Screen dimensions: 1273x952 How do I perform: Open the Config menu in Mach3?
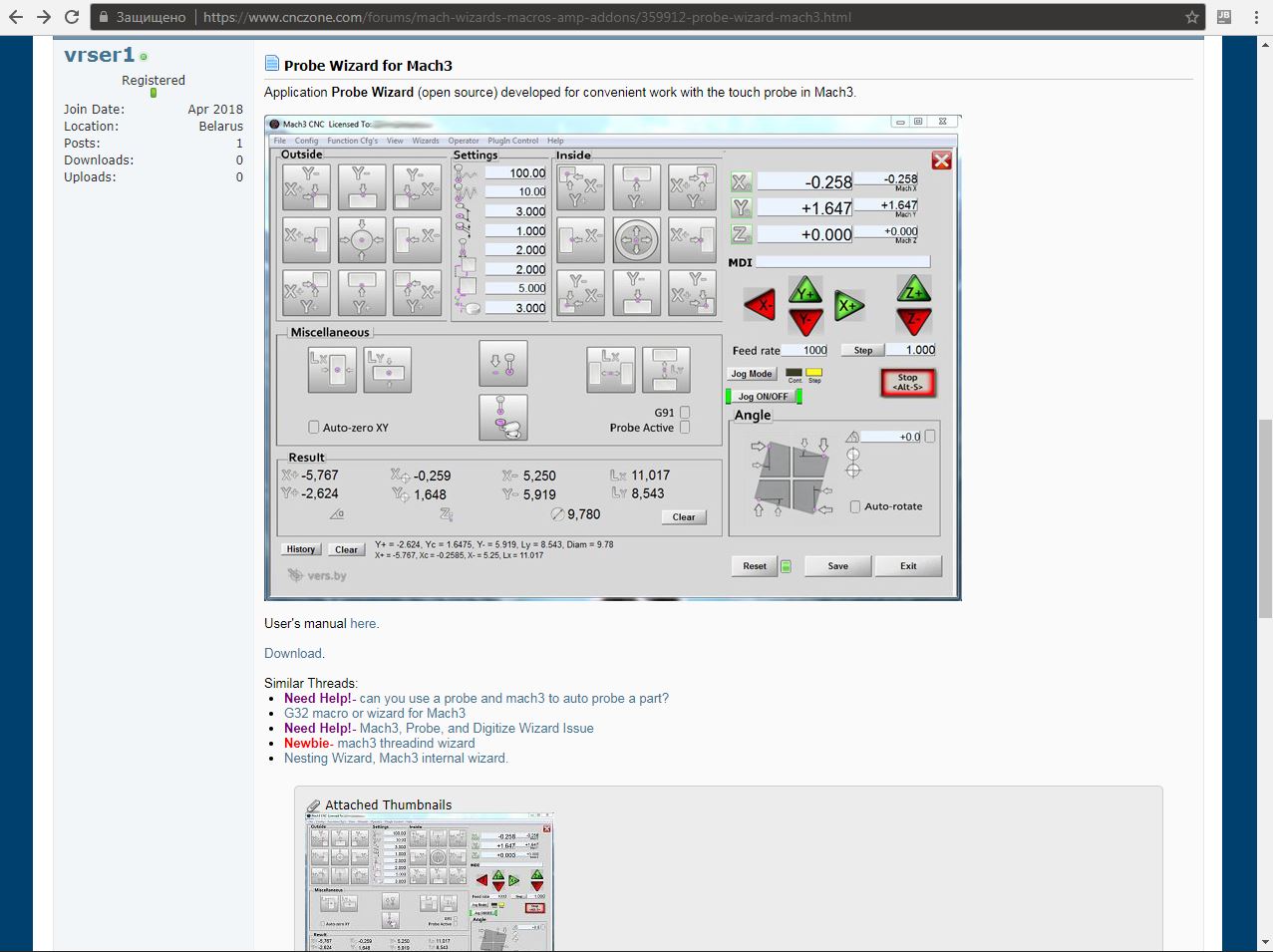click(307, 141)
